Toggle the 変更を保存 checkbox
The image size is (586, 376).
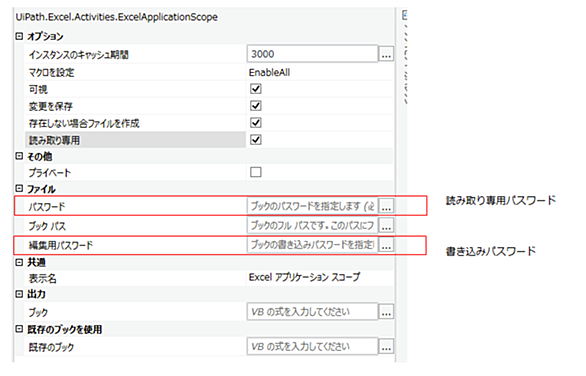click(256, 106)
